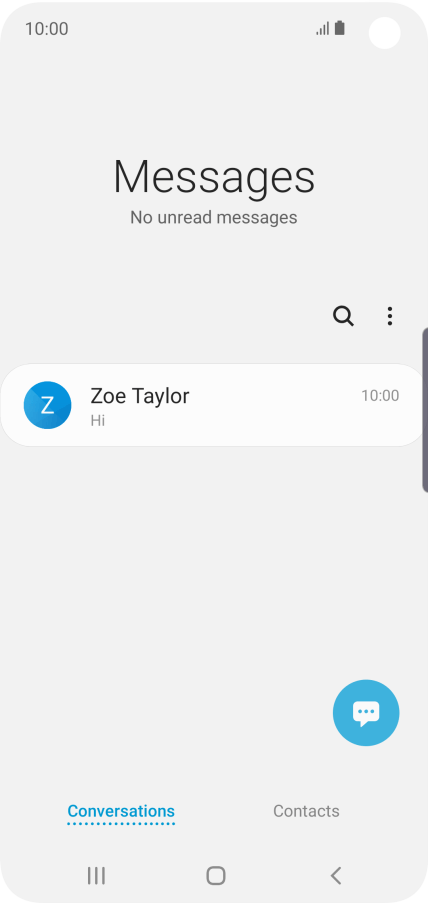Switch to the Contacts tab
The height and width of the screenshot is (903, 428).
click(306, 811)
